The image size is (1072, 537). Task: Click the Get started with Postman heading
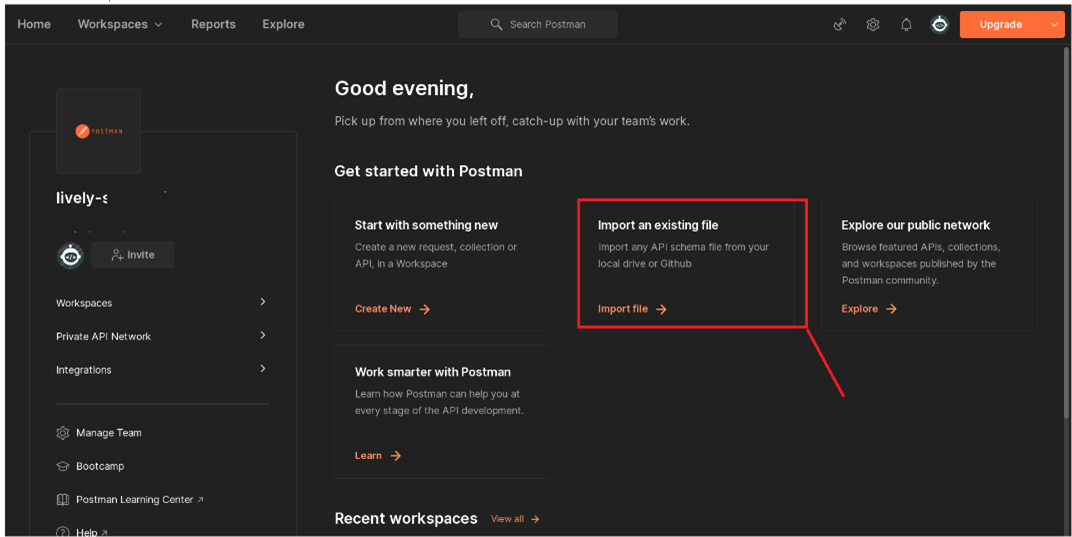(x=428, y=171)
